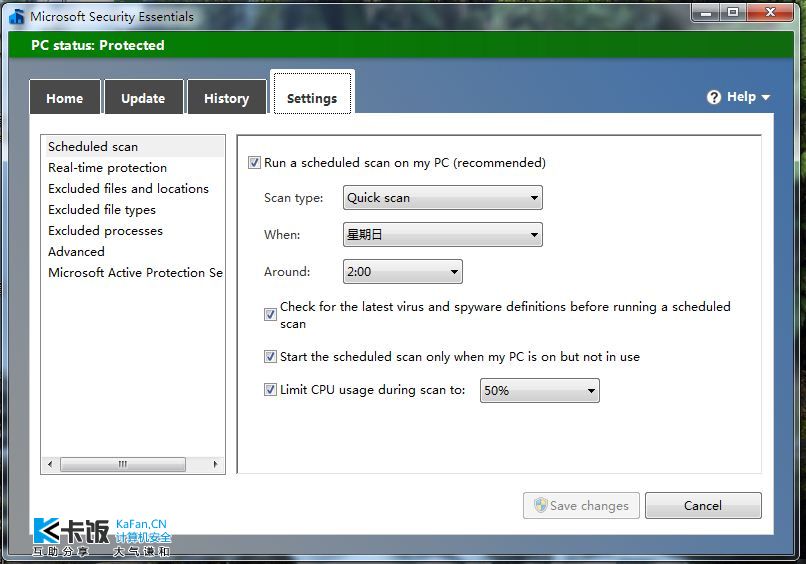This screenshot has height=564, width=806.
Task: Click the right arrow of list scrollbar
Action: (215, 464)
